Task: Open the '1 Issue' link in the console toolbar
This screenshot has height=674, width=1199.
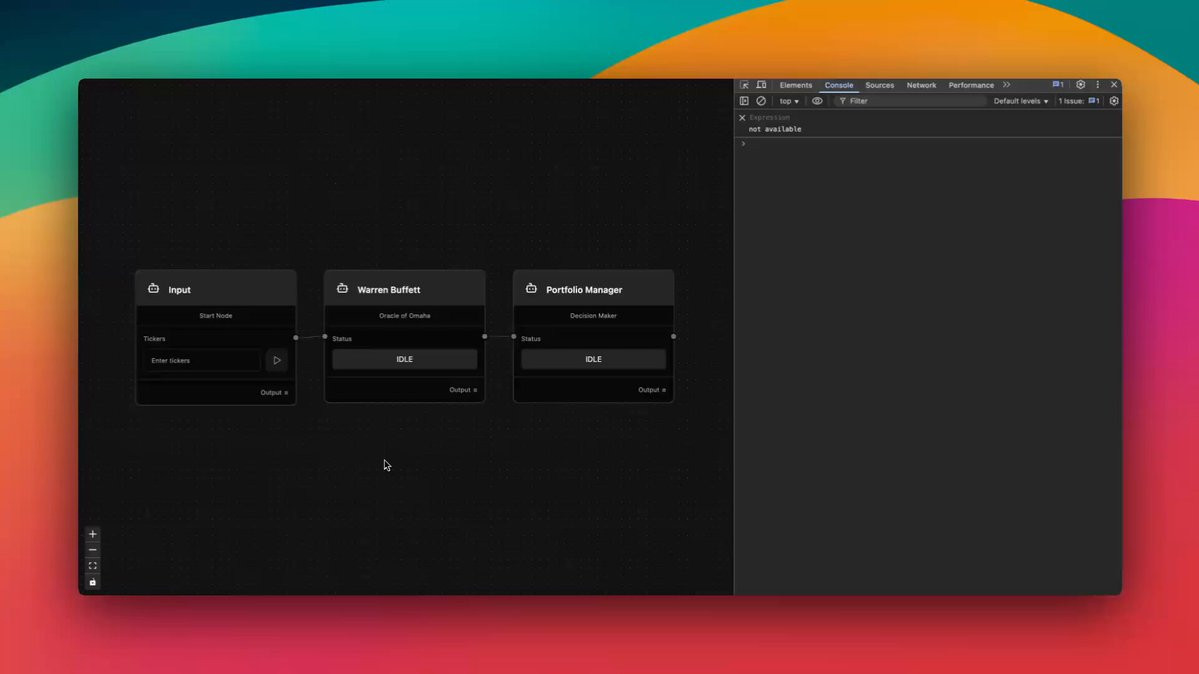Action: pyautogui.click(x=1079, y=101)
